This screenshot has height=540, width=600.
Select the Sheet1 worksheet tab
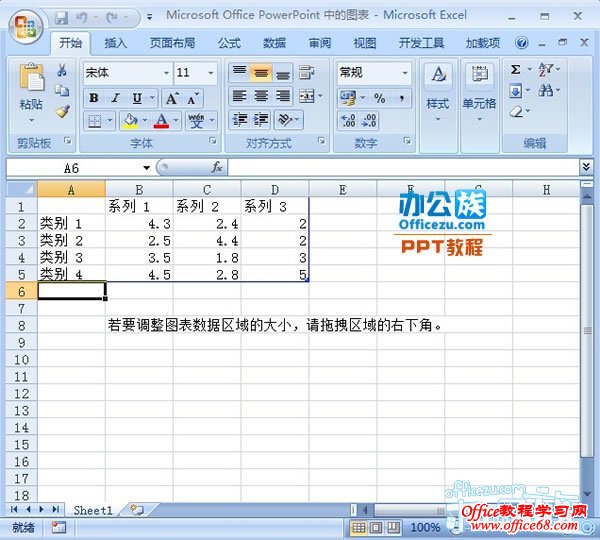click(93, 509)
